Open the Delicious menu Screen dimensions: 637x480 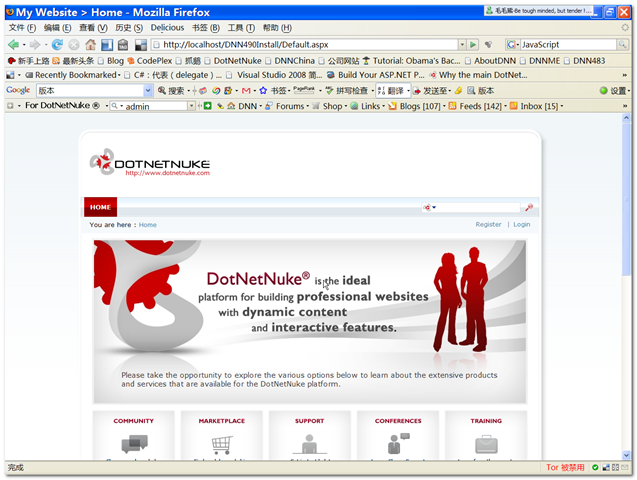pyautogui.click(x=167, y=28)
